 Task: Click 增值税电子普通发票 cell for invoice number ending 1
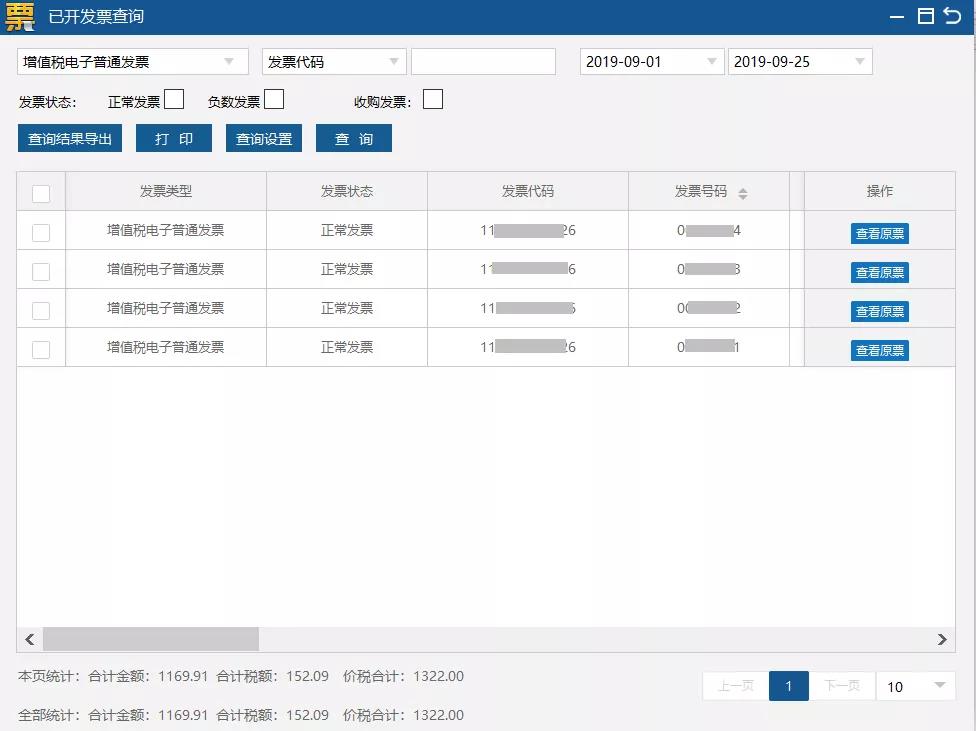(x=166, y=347)
